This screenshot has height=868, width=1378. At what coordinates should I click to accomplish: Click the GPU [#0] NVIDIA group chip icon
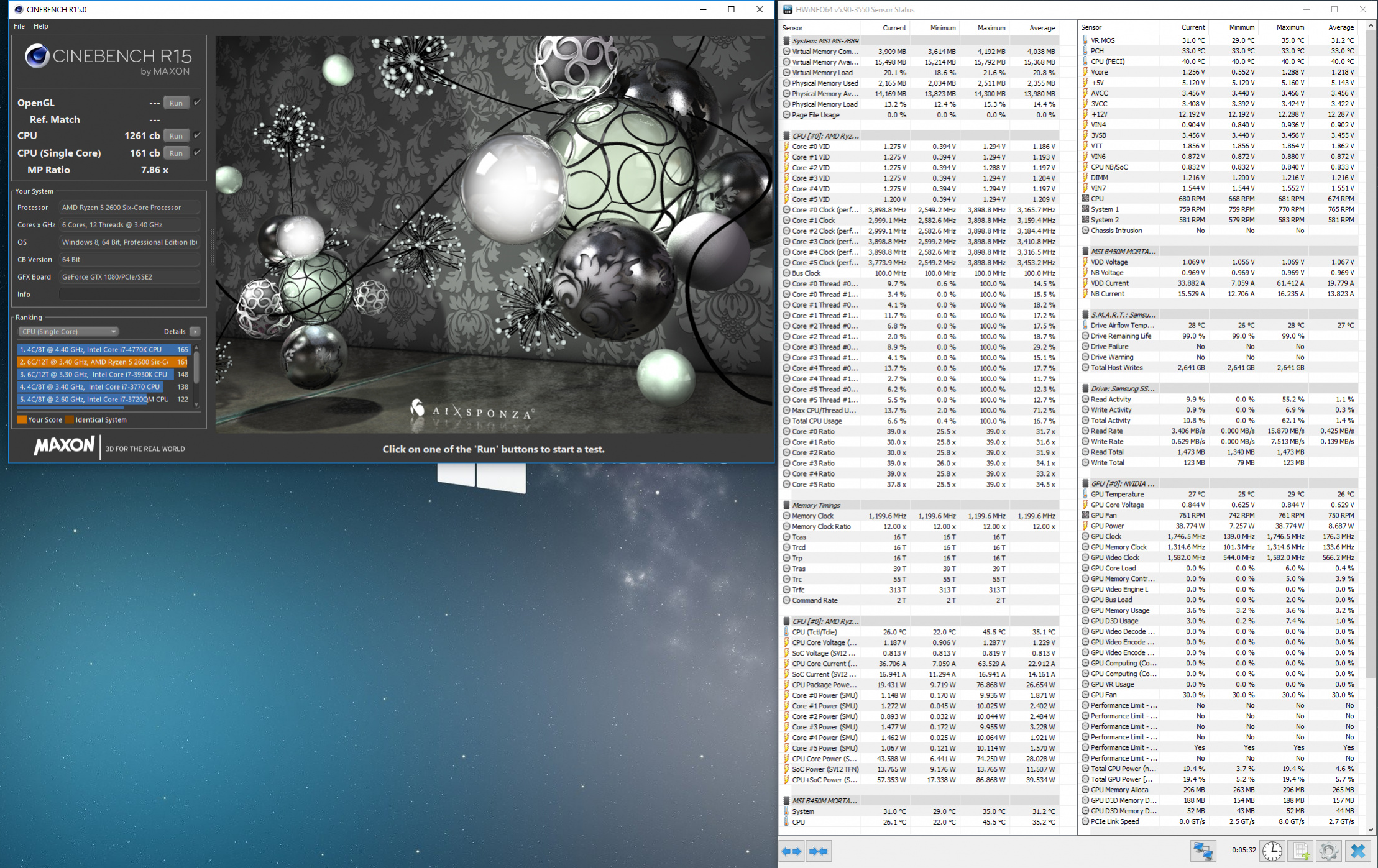tap(1085, 483)
